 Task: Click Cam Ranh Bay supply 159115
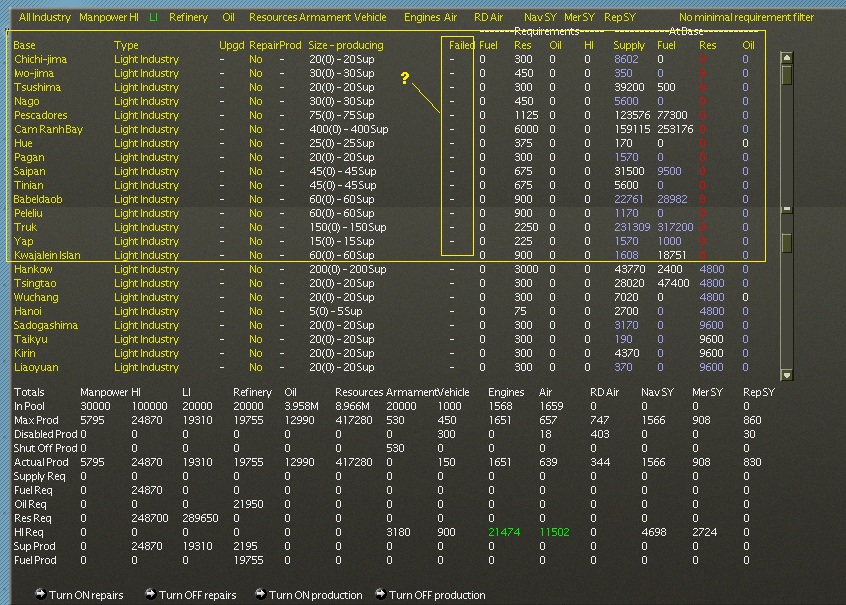(632, 130)
